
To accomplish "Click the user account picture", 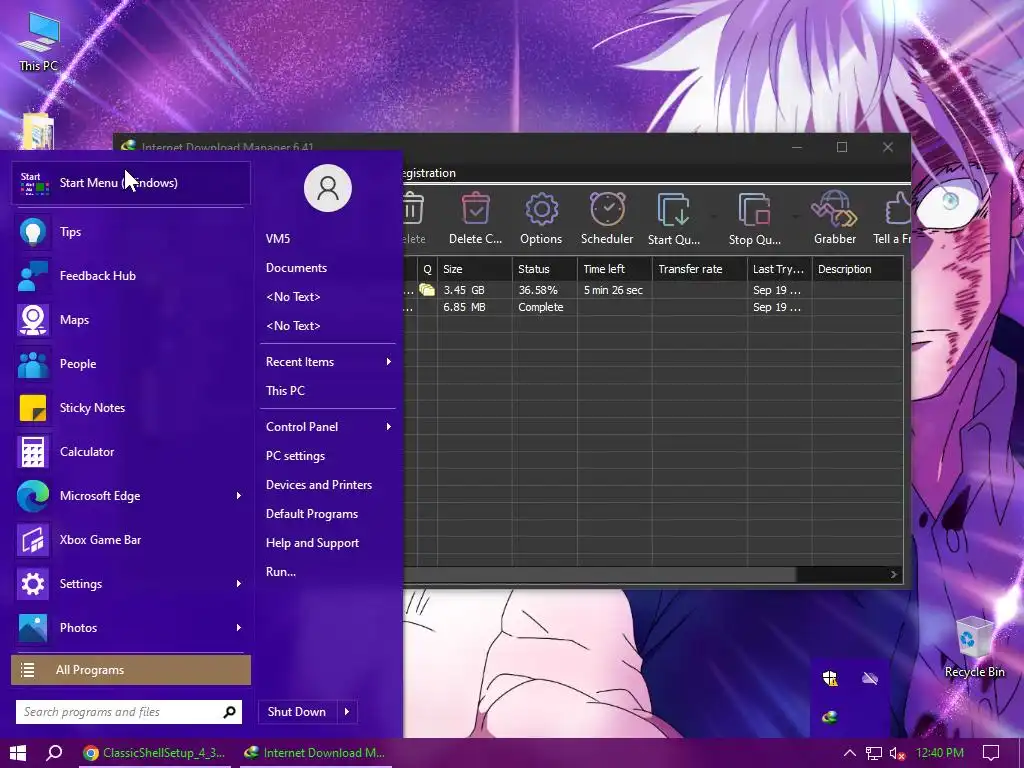I will pos(328,188).
